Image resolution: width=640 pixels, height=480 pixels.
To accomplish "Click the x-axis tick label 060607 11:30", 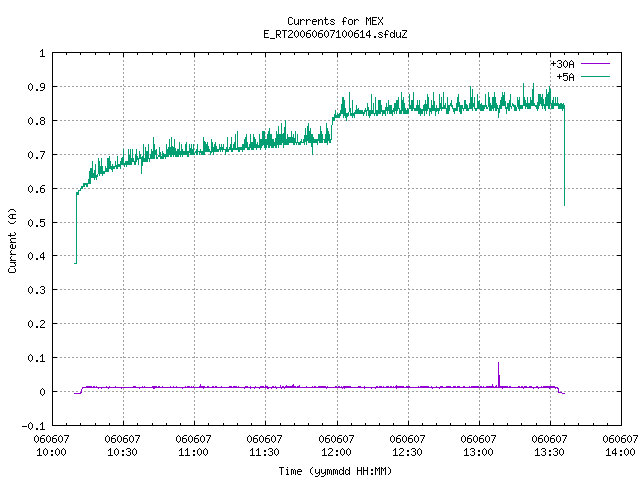I will click(264, 445).
